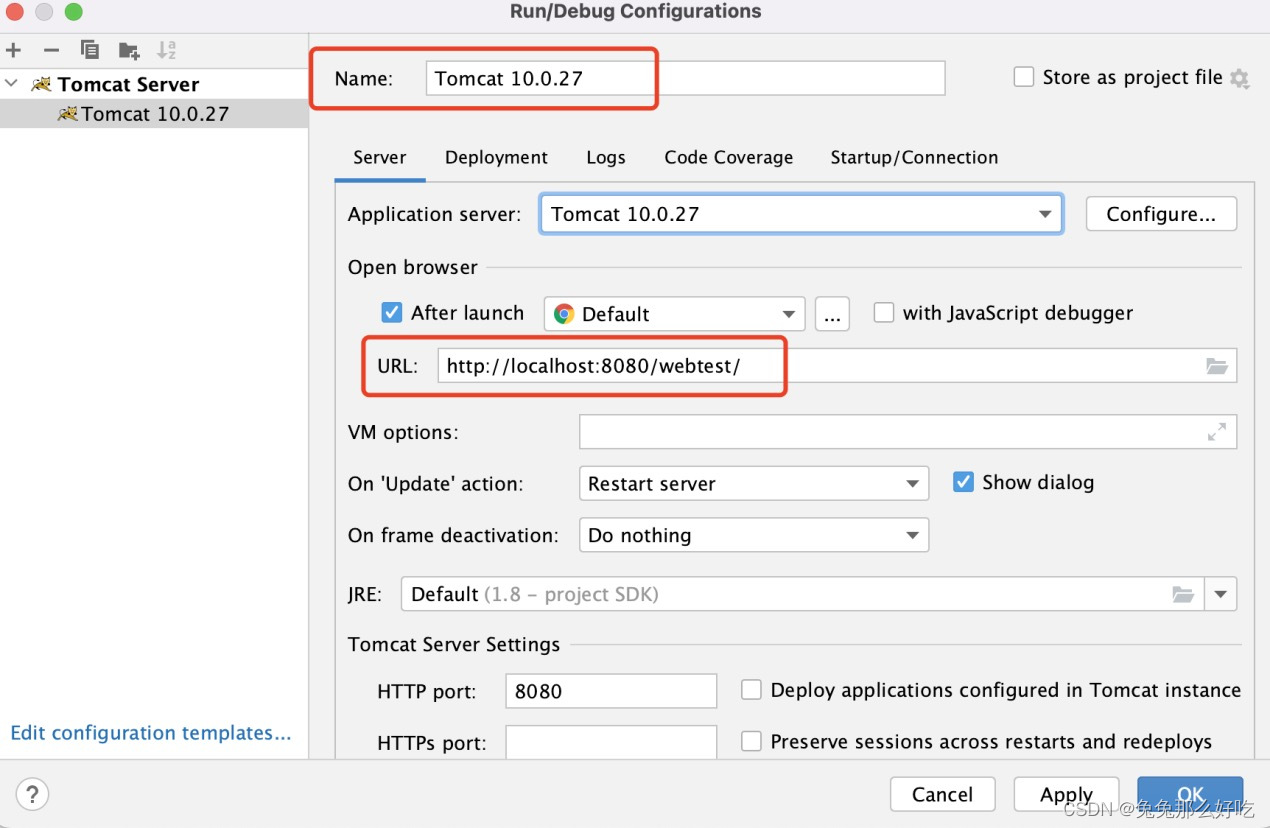Open On frame deactivation dropdown
Viewport: 1270px width, 828px height.
pyautogui.click(x=754, y=535)
